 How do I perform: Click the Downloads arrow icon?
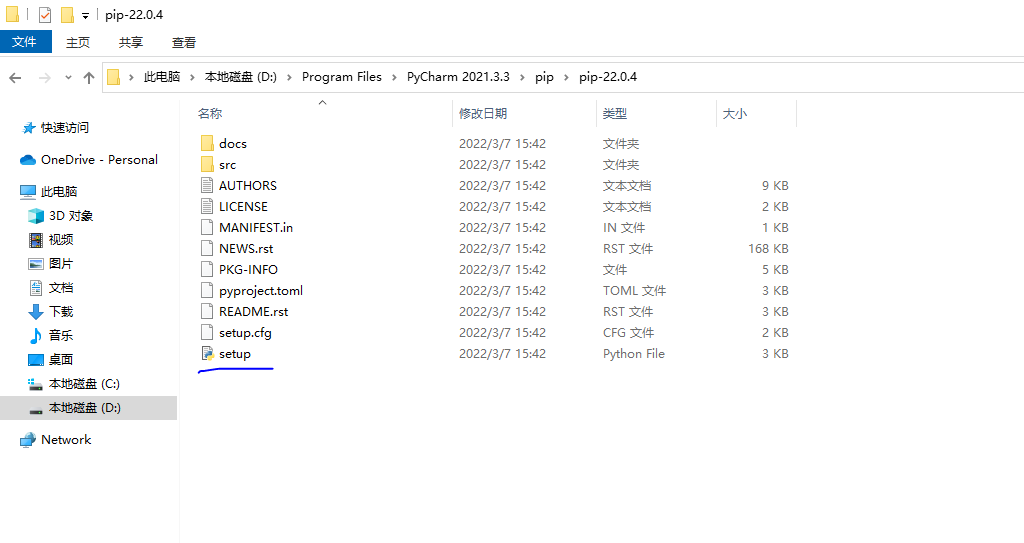tap(36, 312)
